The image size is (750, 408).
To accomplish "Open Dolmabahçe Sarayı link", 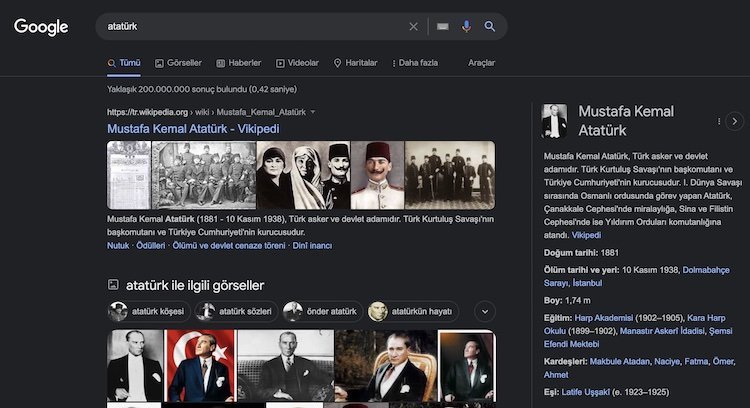I will [x=706, y=270].
